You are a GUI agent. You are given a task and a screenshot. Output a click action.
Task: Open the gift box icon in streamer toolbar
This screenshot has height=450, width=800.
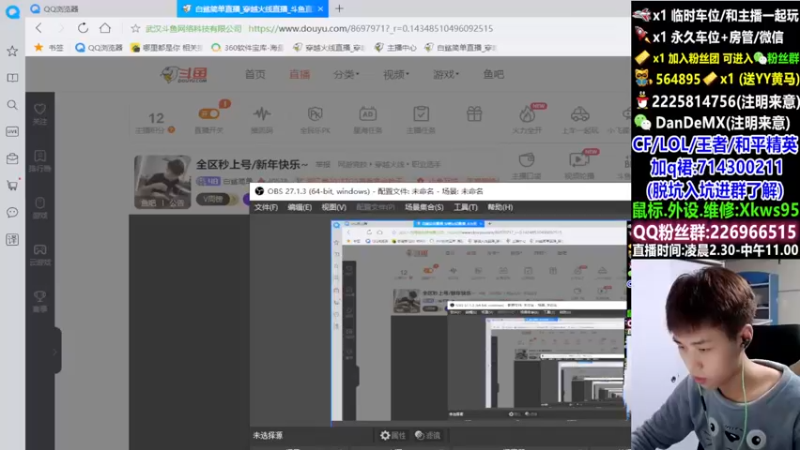(x=474, y=114)
